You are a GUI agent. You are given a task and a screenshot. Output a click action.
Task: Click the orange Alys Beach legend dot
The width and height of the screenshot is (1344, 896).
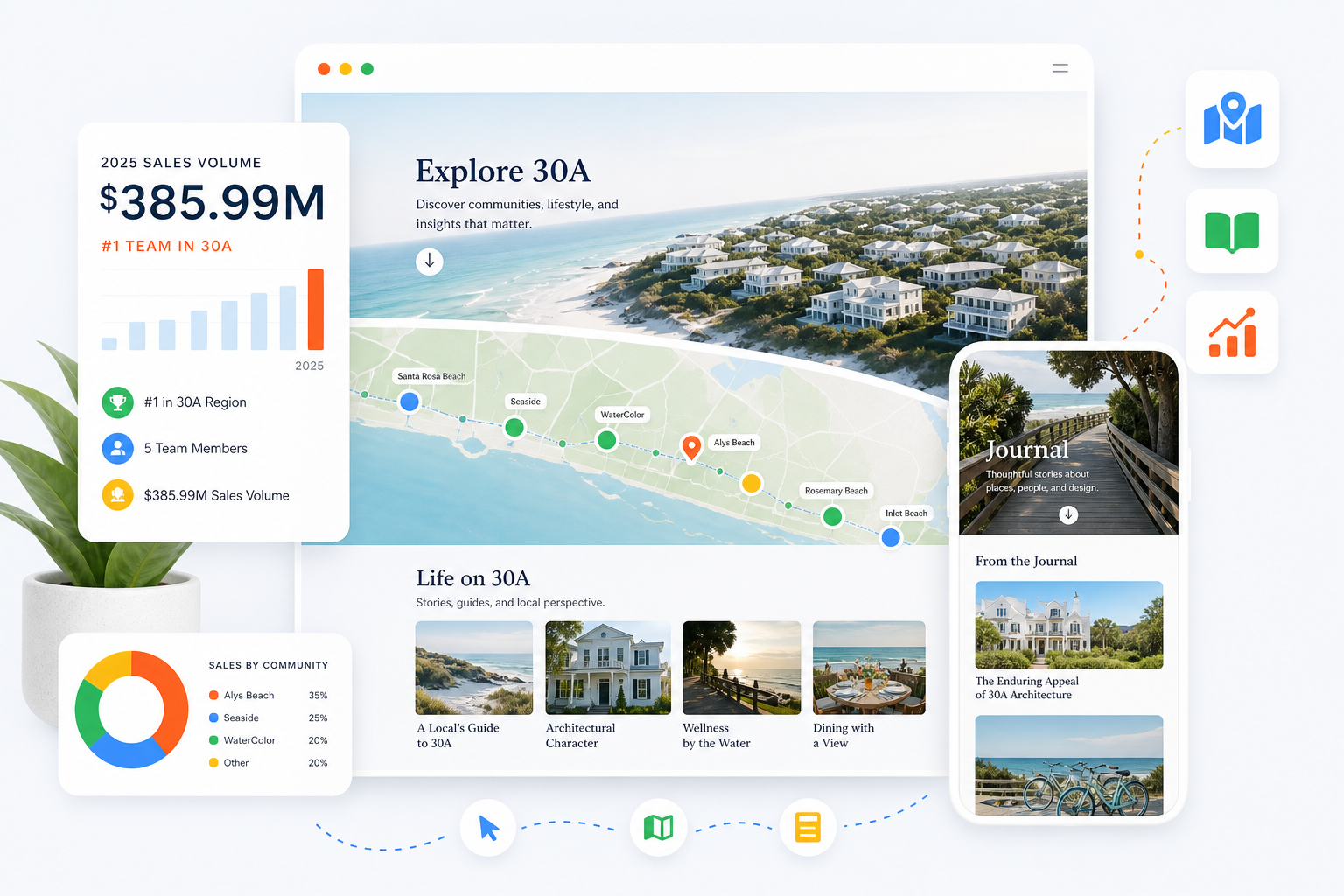(213, 696)
